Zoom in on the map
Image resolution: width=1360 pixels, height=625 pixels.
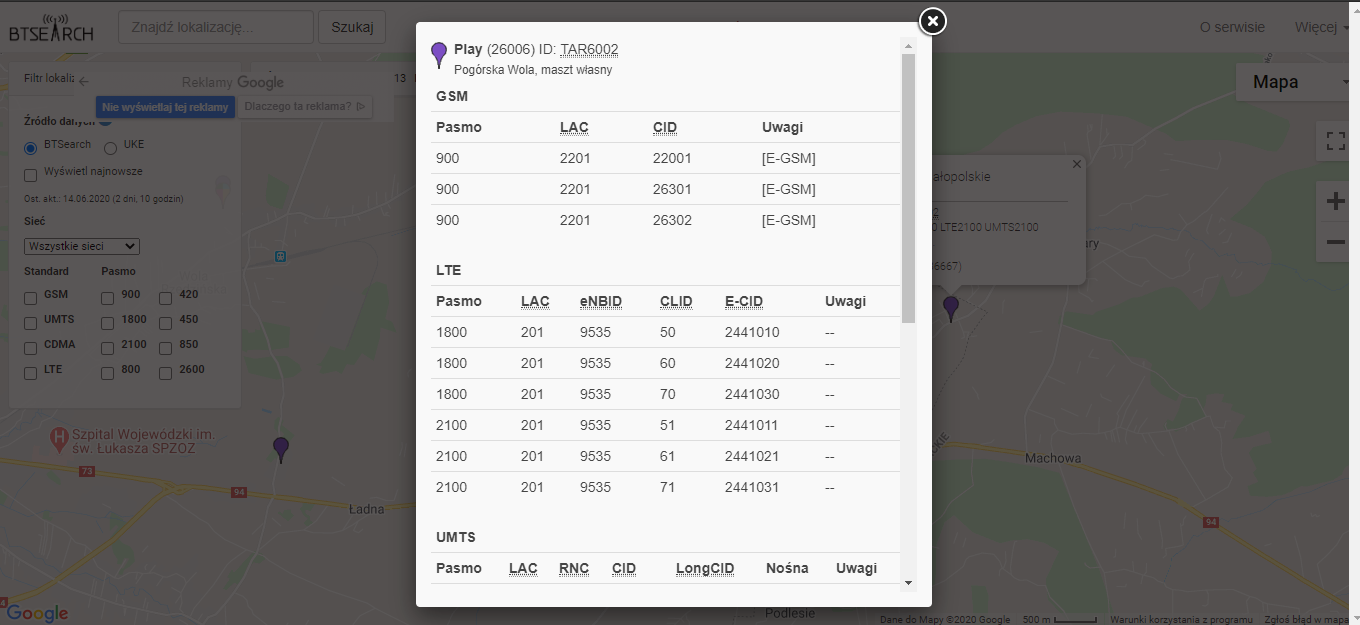pos(1336,202)
